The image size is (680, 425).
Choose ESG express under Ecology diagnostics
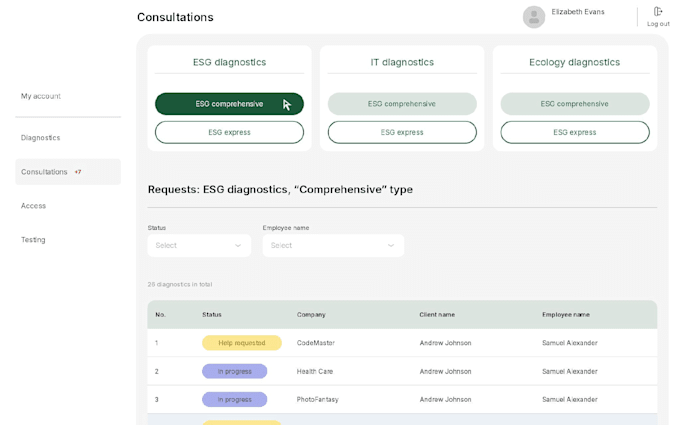tap(575, 132)
